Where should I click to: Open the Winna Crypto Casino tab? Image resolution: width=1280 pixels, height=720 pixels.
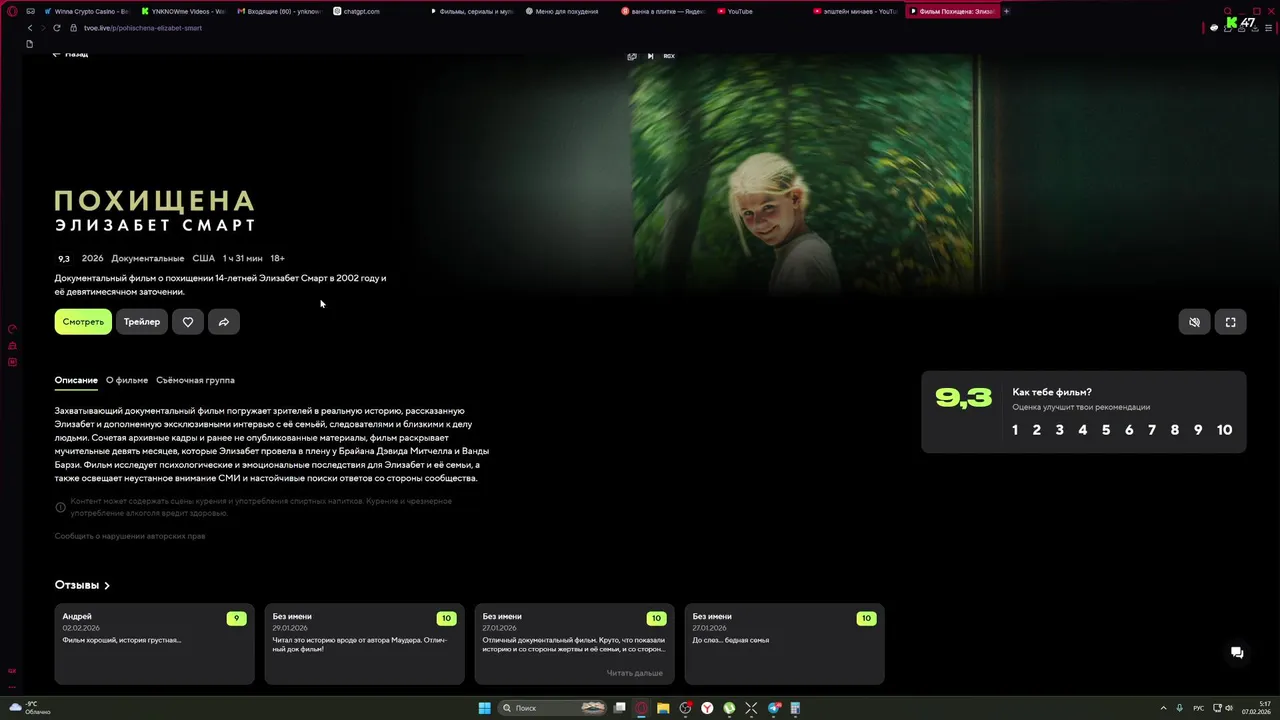(86, 11)
